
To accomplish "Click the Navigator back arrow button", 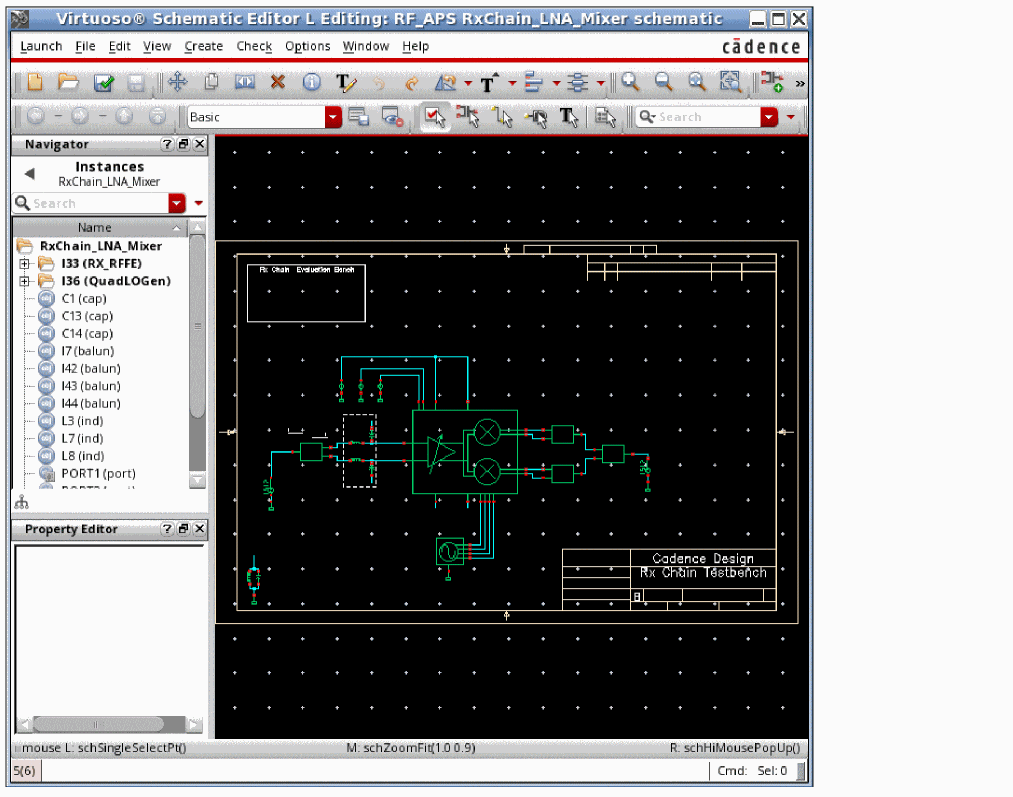I will coord(29,174).
